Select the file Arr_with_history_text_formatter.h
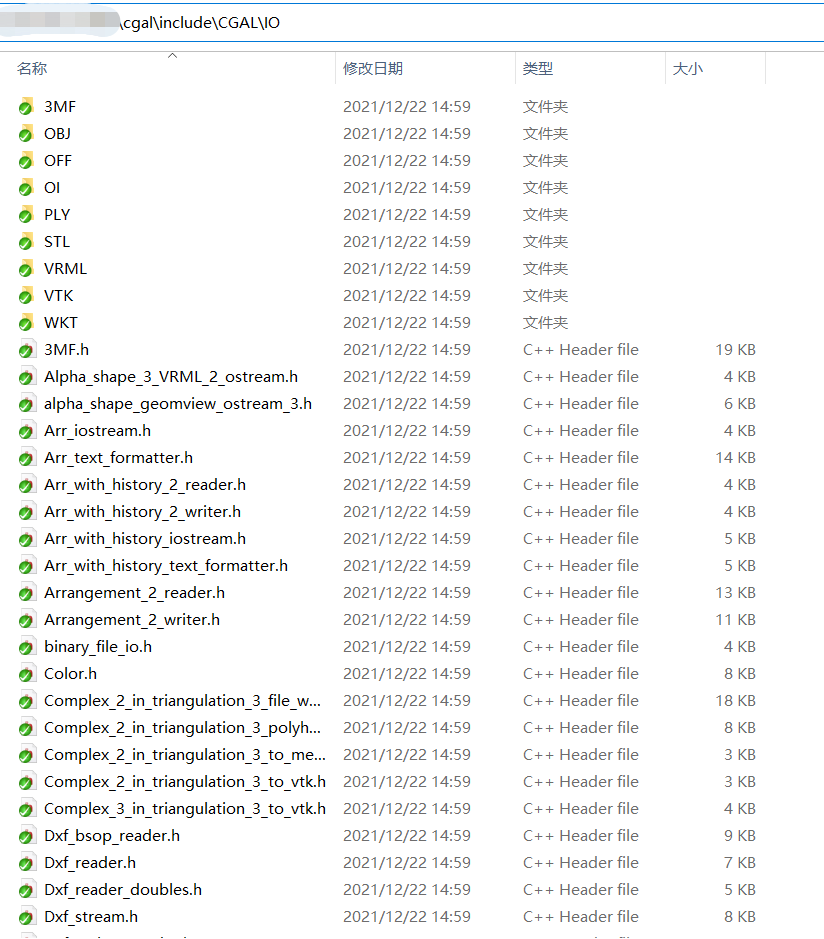Viewport: 824px width, 939px height. [166, 565]
